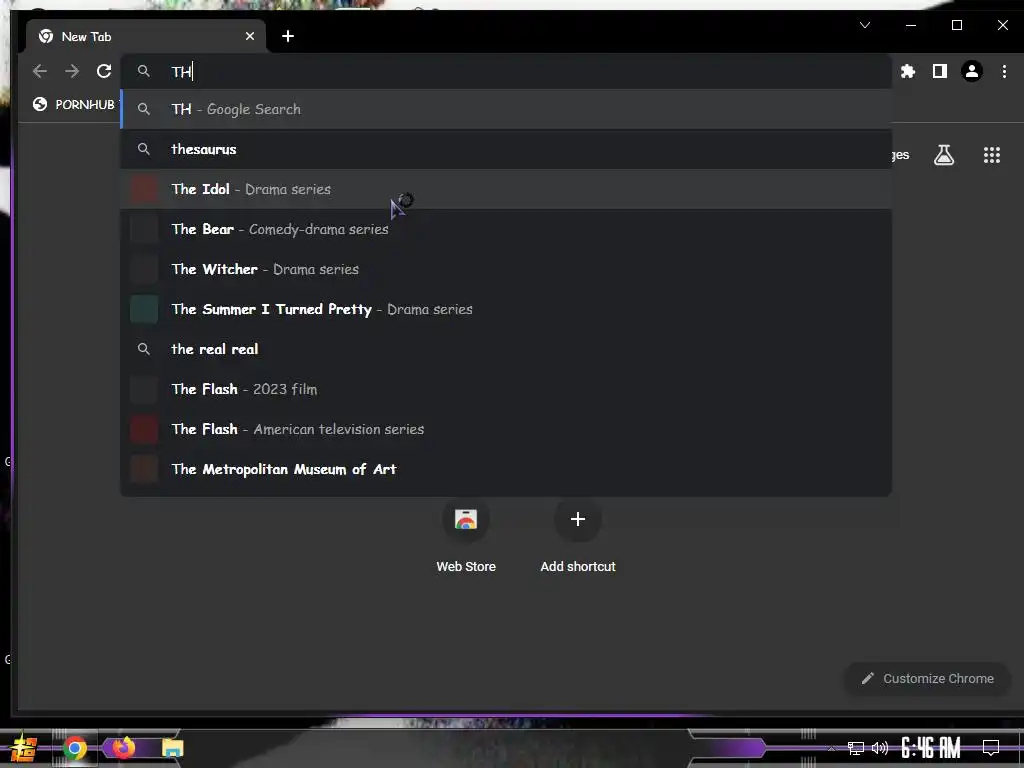Click The Summer I Turned Pretty thumbnail
This screenshot has height=768, width=1024.
click(144, 309)
